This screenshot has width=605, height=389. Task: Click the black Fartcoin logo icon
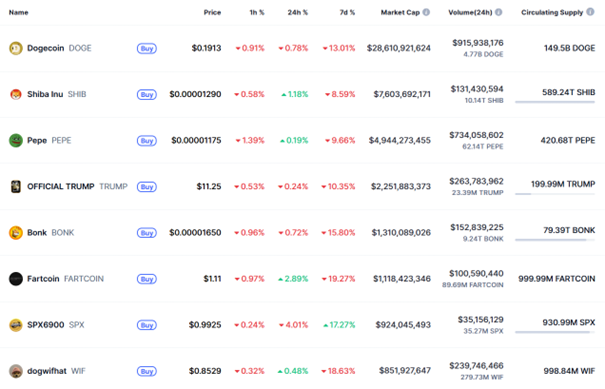click(x=16, y=279)
